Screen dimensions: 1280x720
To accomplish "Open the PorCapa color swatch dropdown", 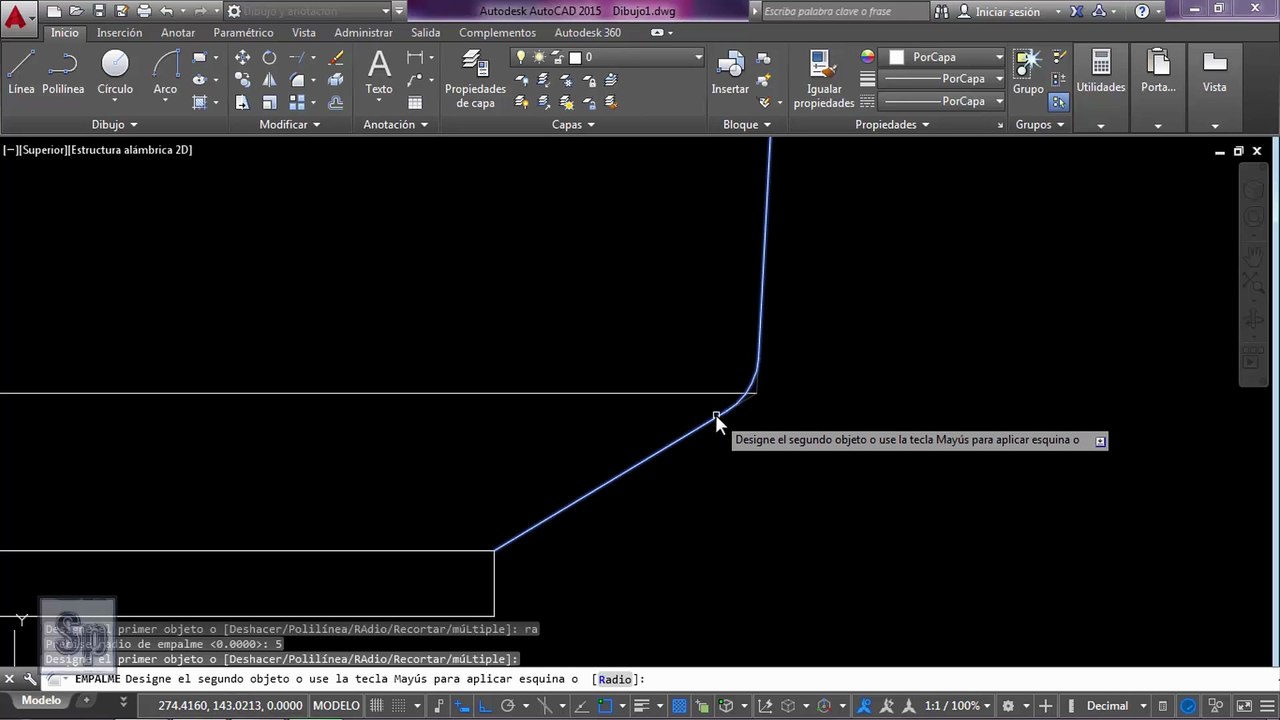I will pos(946,58).
